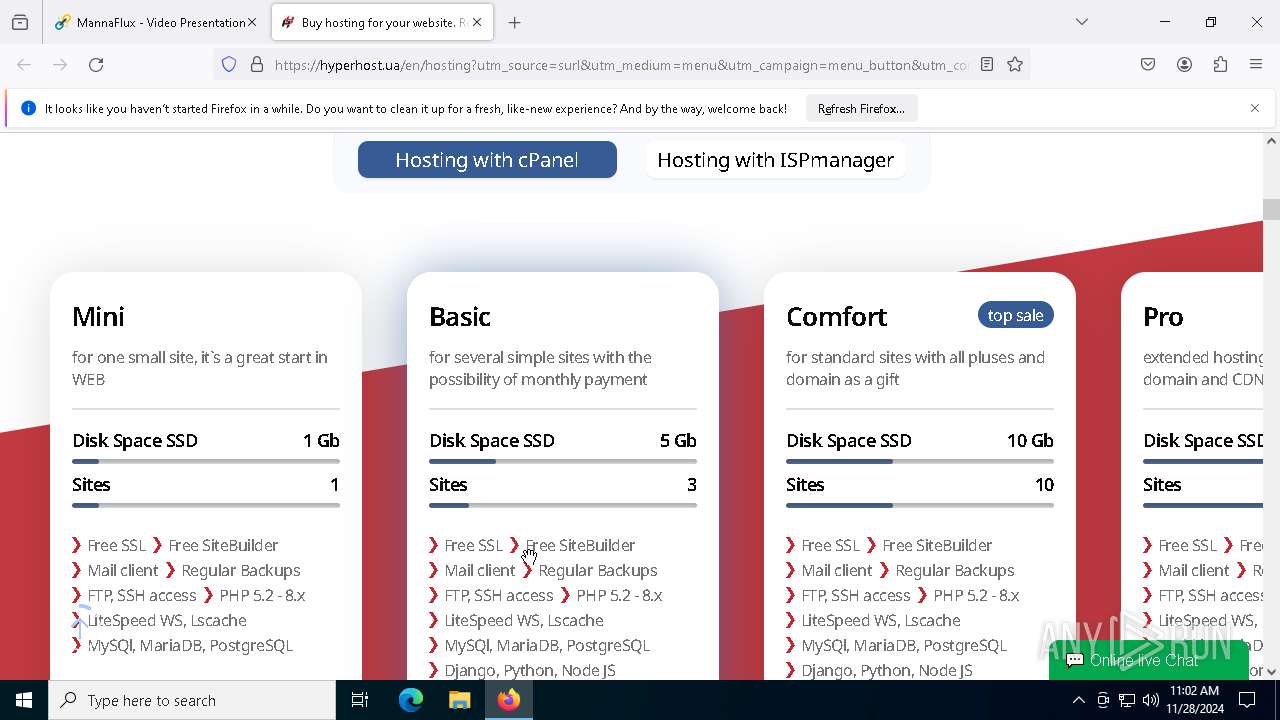Launch Microsoft Edge from the taskbar
The width and height of the screenshot is (1280, 720).
click(411, 700)
